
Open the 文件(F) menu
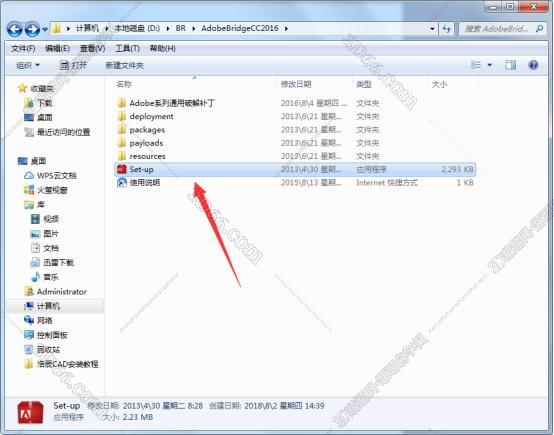[23, 48]
